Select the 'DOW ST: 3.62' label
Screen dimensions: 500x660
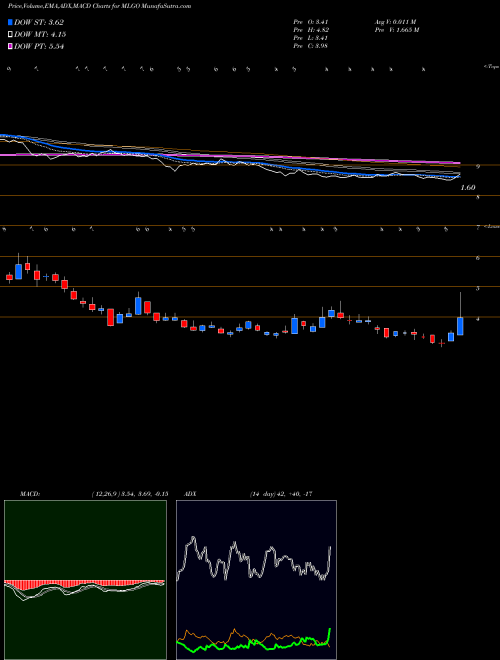pyautogui.click(x=39, y=22)
